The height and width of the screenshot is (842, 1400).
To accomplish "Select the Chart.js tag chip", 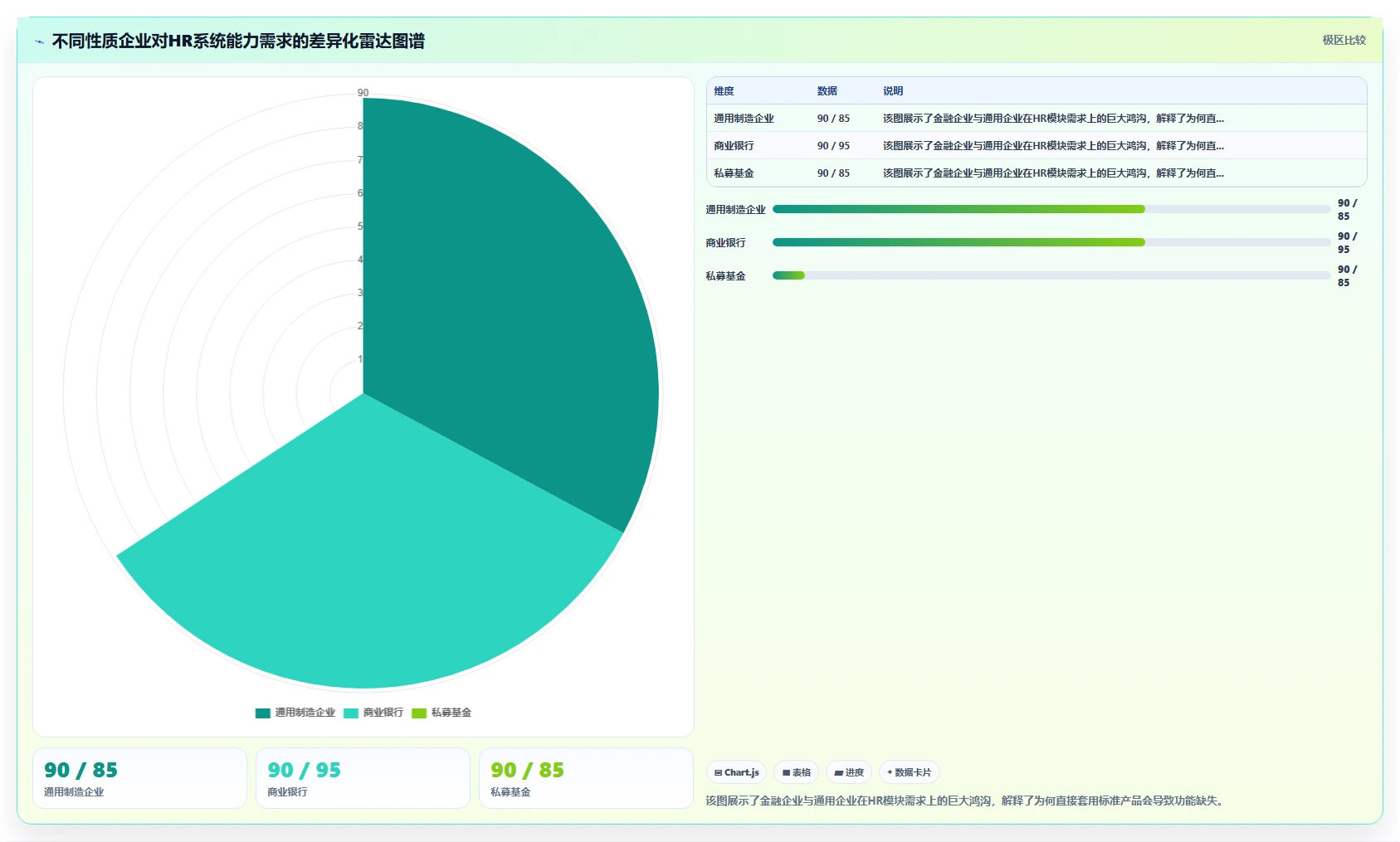I will (736, 772).
